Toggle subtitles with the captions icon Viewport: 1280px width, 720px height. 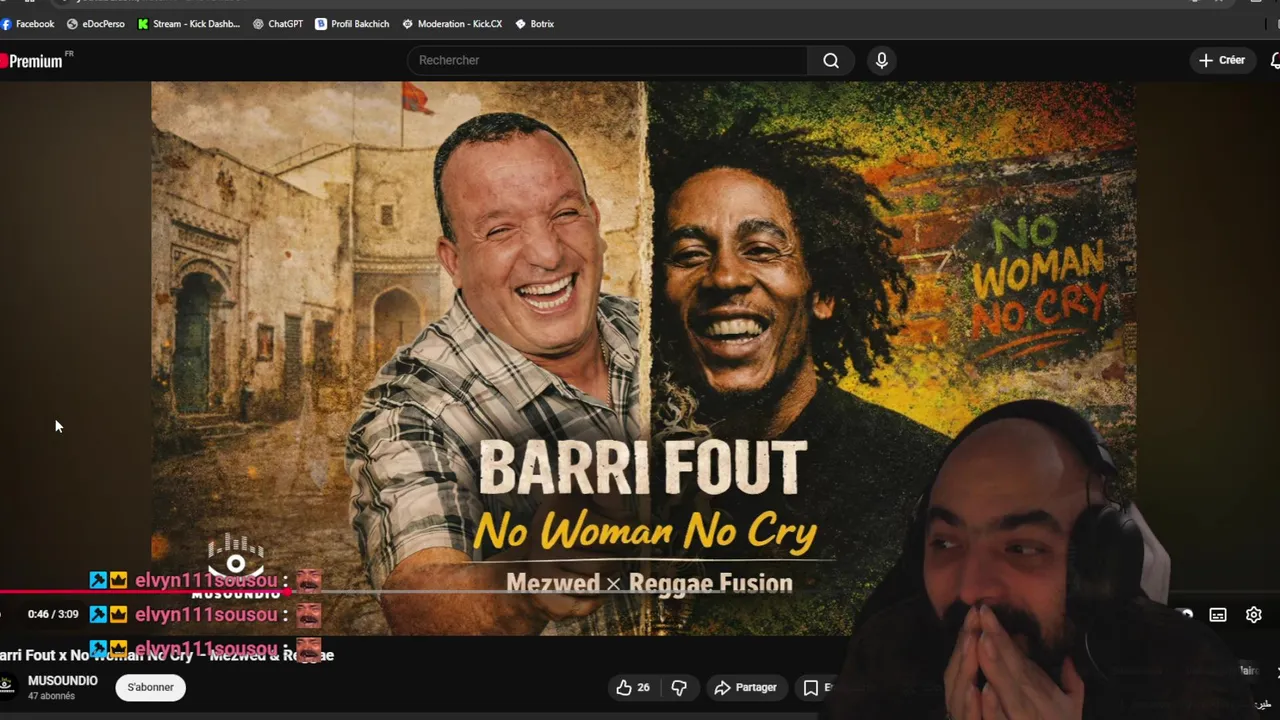click(x=1218, y=615)
